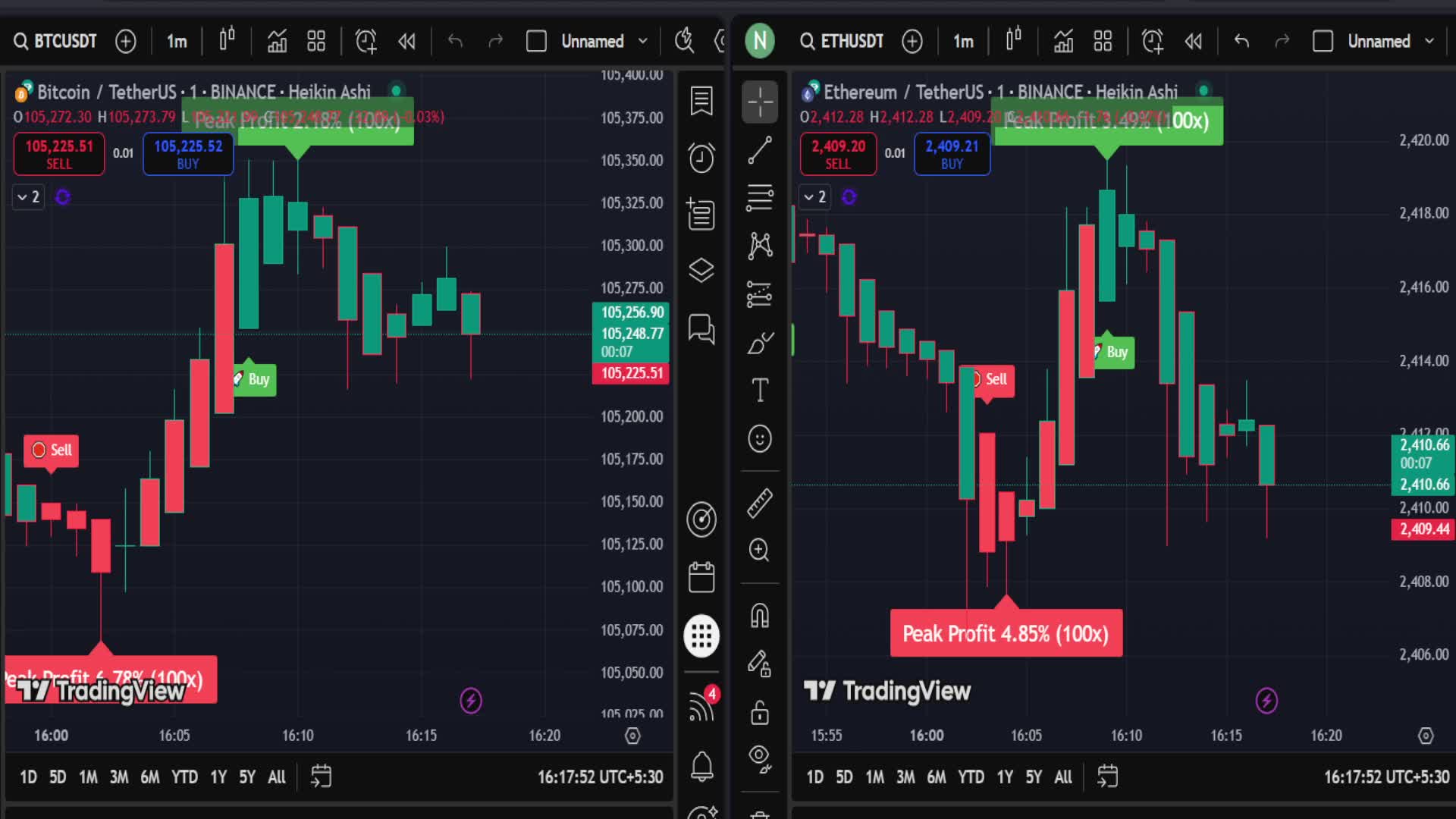
Task: Toggle hide all drawings eye icon
Action: click(760, 758)
